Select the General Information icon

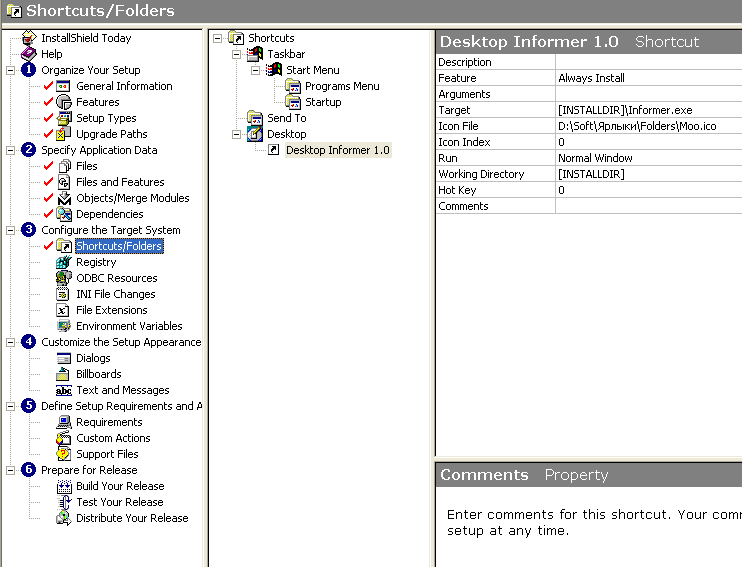[63, 86]
